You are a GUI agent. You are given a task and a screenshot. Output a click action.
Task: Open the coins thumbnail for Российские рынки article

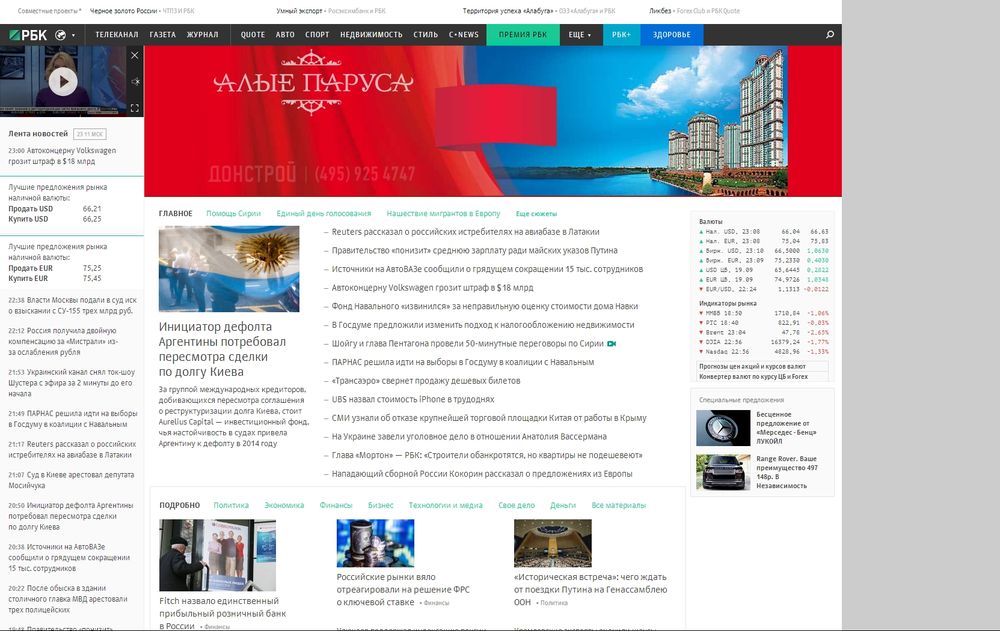(x=375, y=543)
